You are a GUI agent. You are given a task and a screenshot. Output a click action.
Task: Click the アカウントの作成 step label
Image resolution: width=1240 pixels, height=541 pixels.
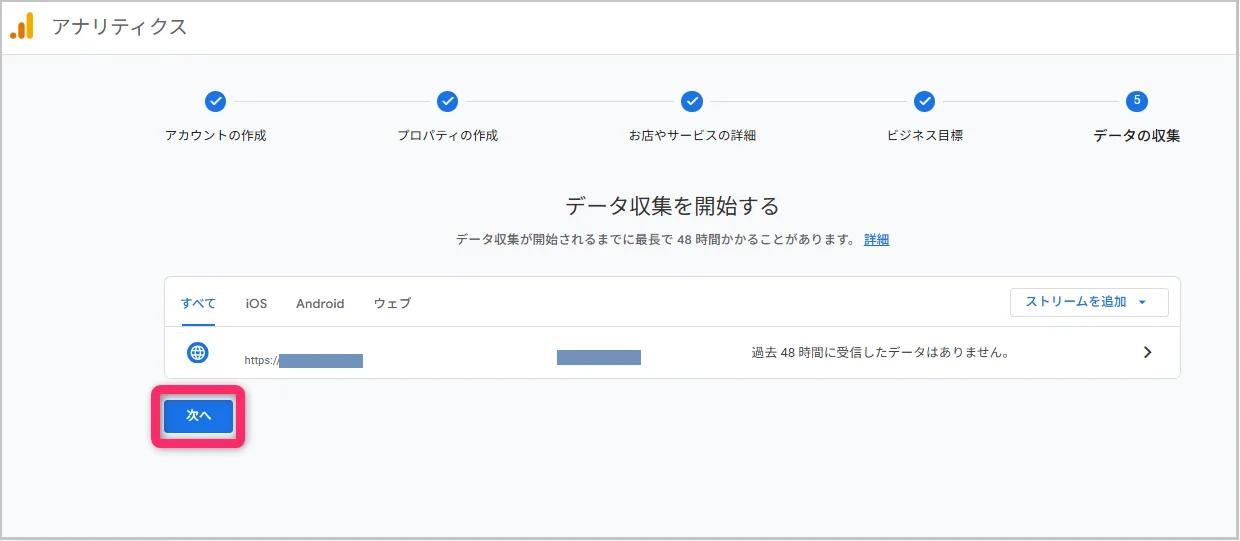pos(215,135)
